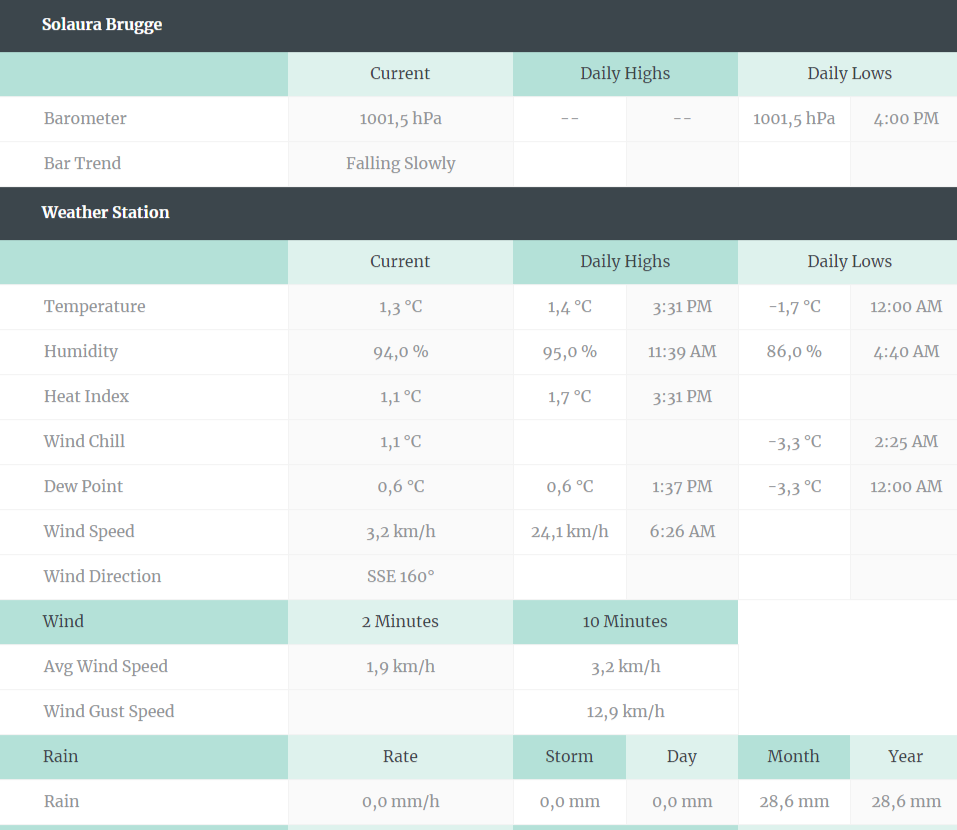Click humidity daily high 95,0 %
Viewport: 957px width, 830px height.
pyautogui.click(x=569, y=352)
